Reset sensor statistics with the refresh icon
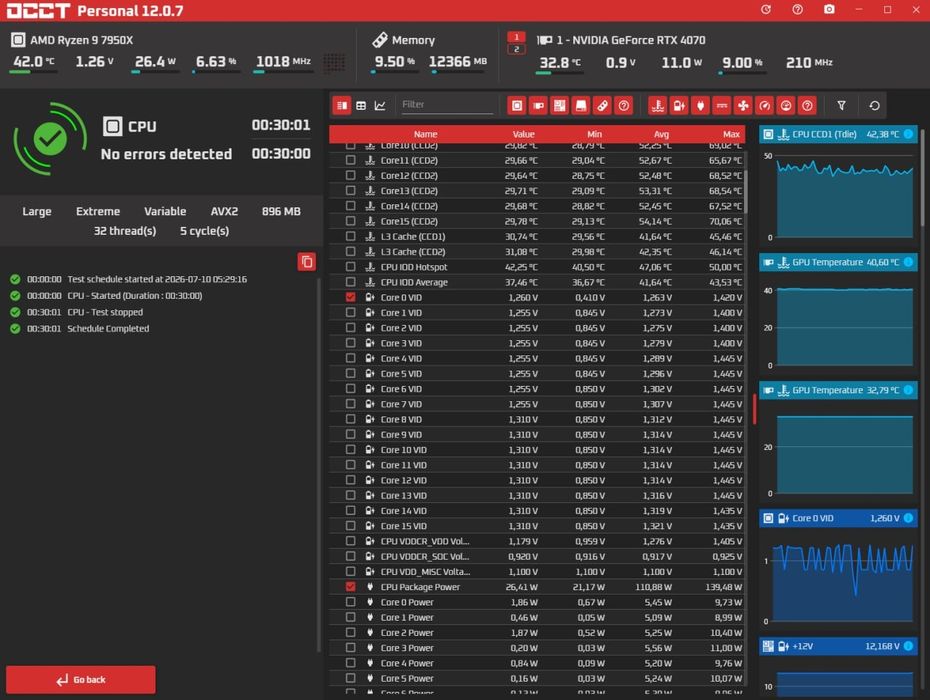 (874, 106)
